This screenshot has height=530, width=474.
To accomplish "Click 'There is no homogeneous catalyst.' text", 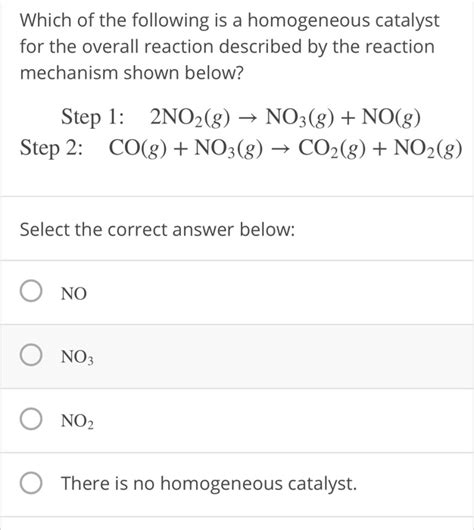I will click(209, 483).
